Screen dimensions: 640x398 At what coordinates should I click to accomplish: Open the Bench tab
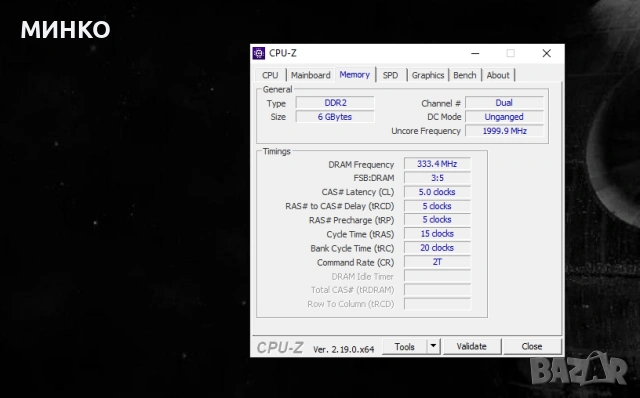tap(464, 75)
